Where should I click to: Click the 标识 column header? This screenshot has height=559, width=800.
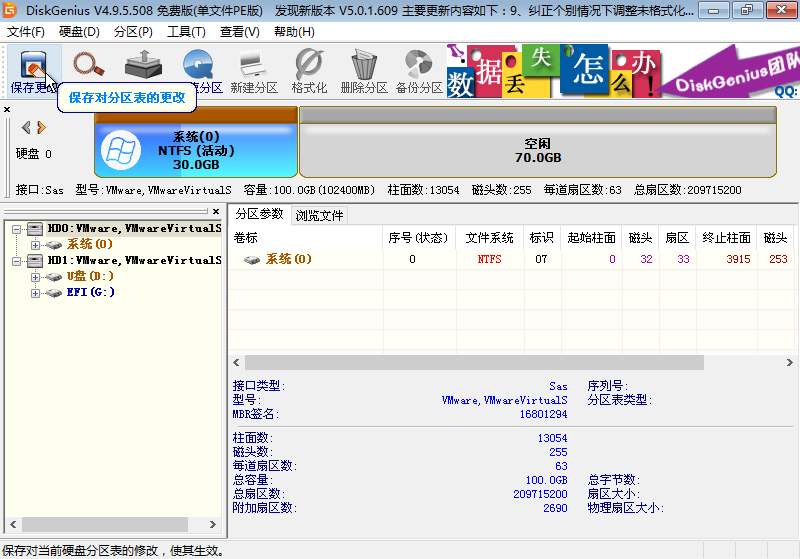point(541,238)
